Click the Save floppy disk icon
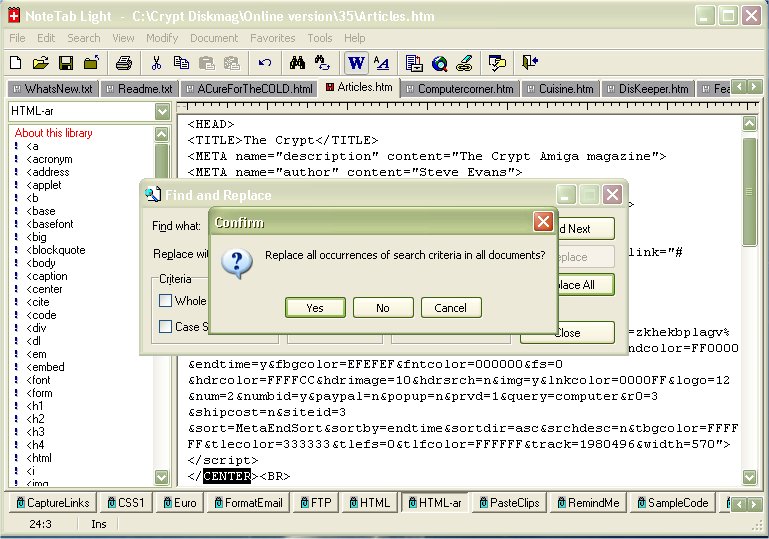Image resolution: width=769 pixels, height=539 pixels. [66, 63]
